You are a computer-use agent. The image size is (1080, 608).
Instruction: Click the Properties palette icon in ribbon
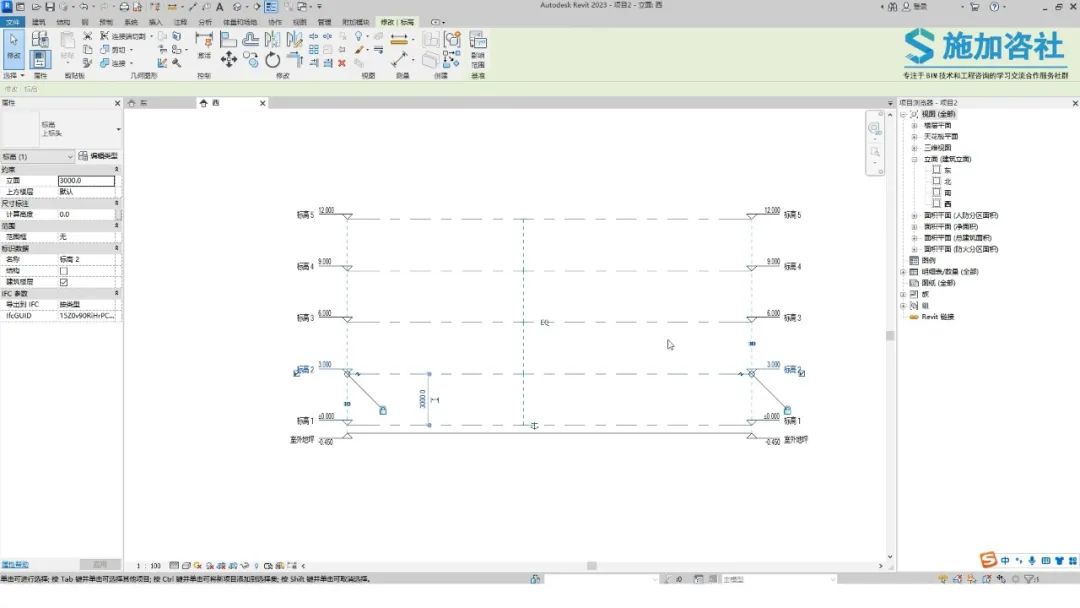tap(40, 59)
